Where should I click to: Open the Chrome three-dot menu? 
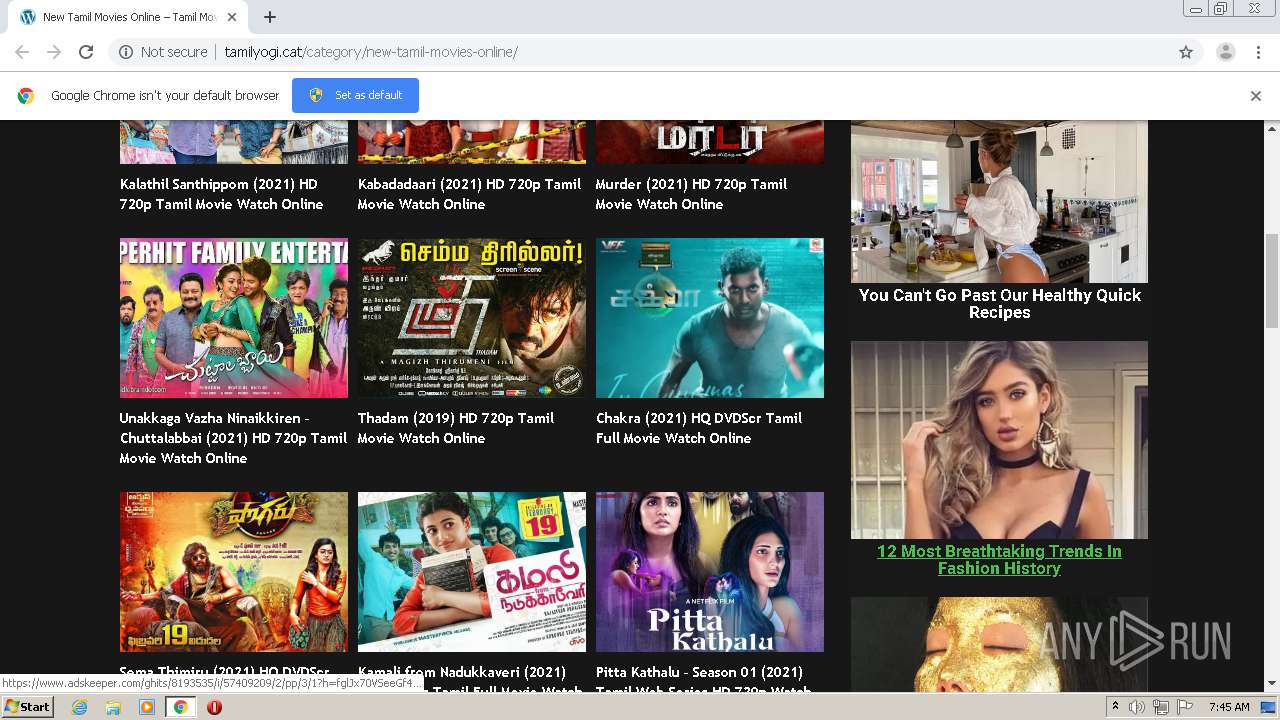(1257, 52)
